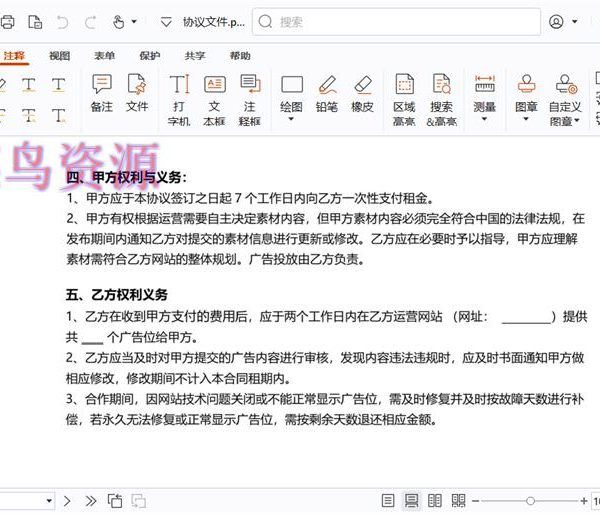Click the zoom slider handle
This screenshot has width=600, height=514.
(530, 500)
